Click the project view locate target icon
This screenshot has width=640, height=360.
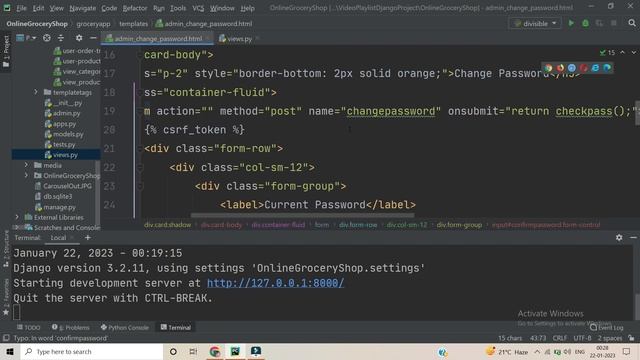pos(47,38)
